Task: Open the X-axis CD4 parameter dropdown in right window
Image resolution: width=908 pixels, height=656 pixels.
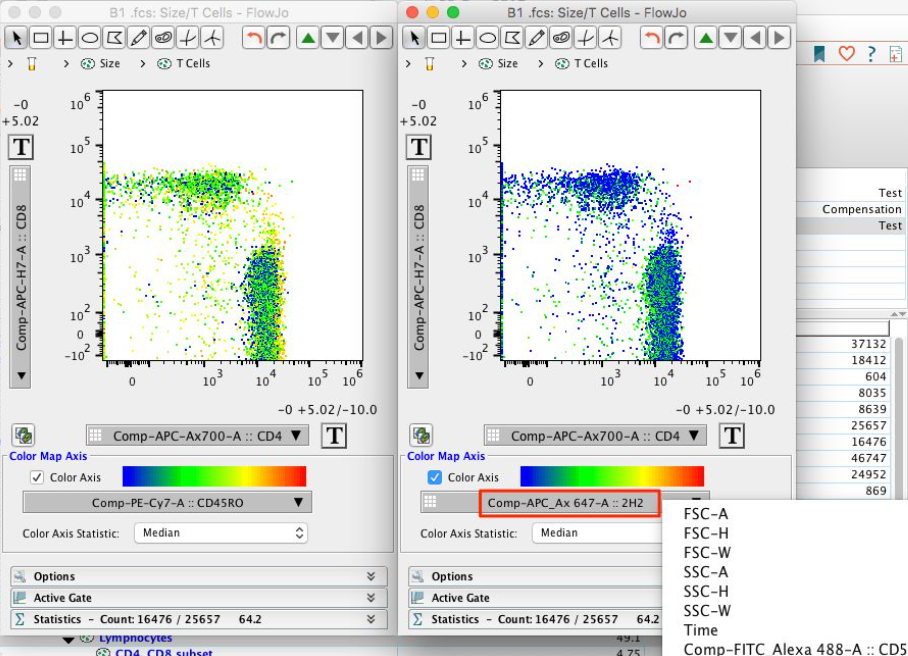Action: tap(595, 435)
